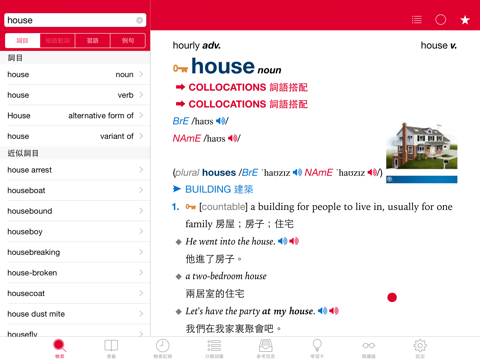Select the 短語動詞 filter segment

(x=58, y=41)
